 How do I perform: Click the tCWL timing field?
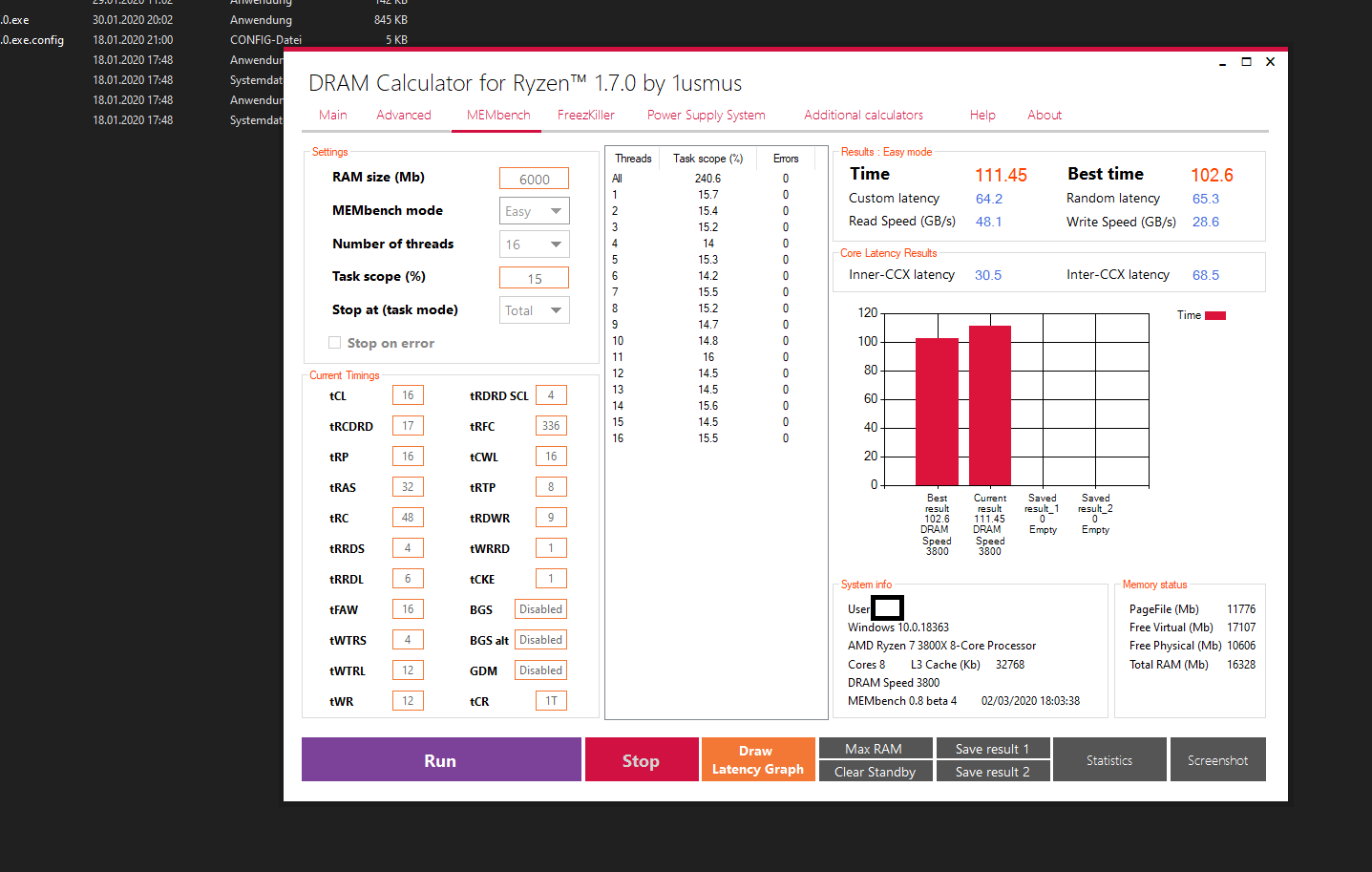551,457
